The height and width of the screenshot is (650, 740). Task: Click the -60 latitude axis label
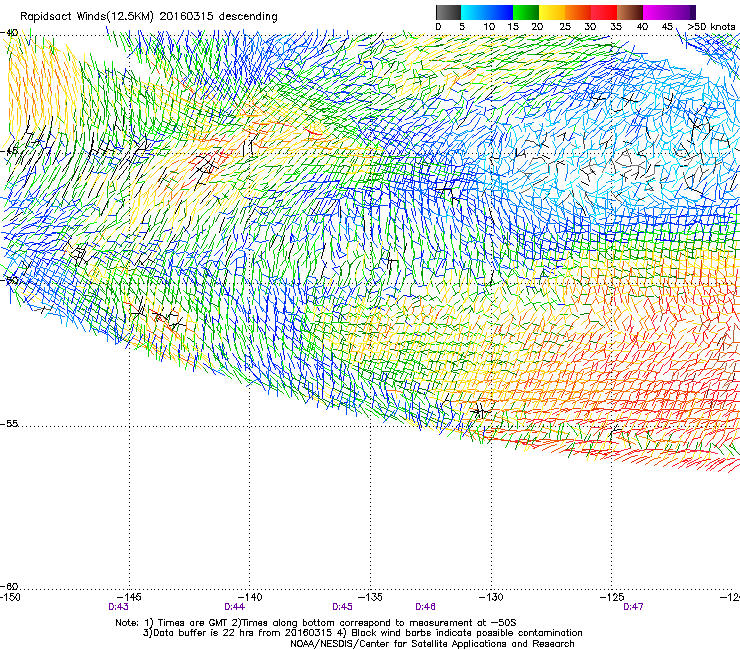tap(9, 587)
